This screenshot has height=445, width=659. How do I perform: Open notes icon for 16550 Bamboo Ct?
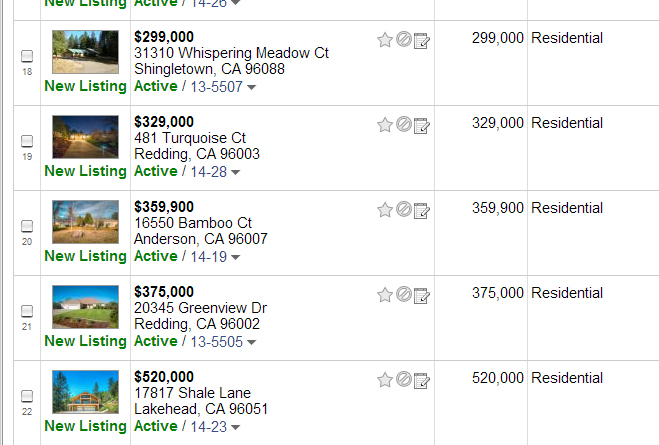pyautogui.click(x=421, y=210)
